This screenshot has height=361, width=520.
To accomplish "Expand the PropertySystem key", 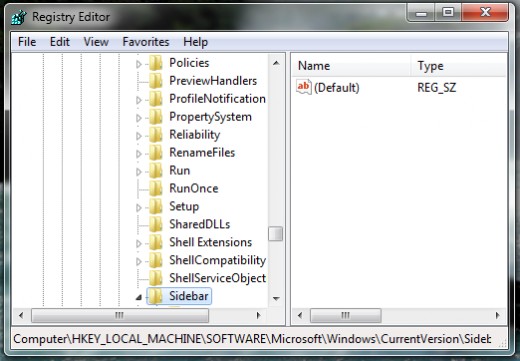I will pos(139,118).
